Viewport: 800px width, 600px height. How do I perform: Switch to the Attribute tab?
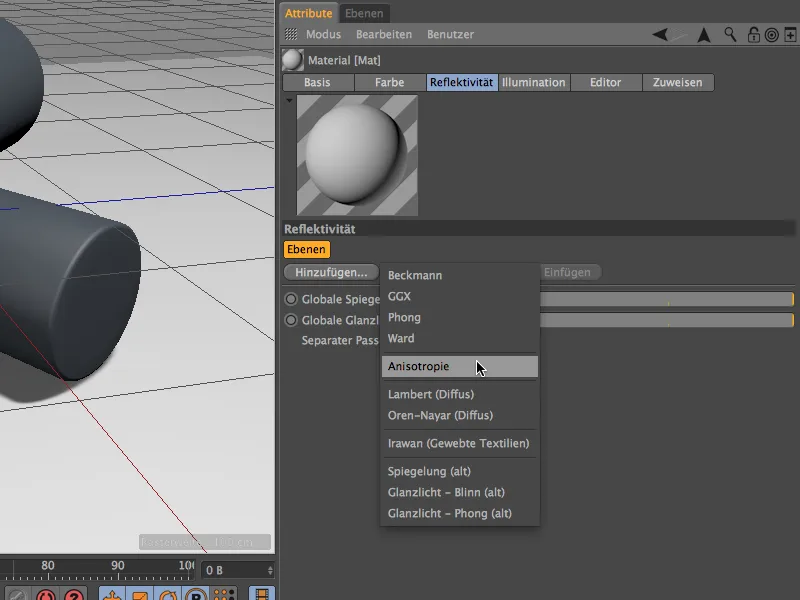(x=308, y=13)
